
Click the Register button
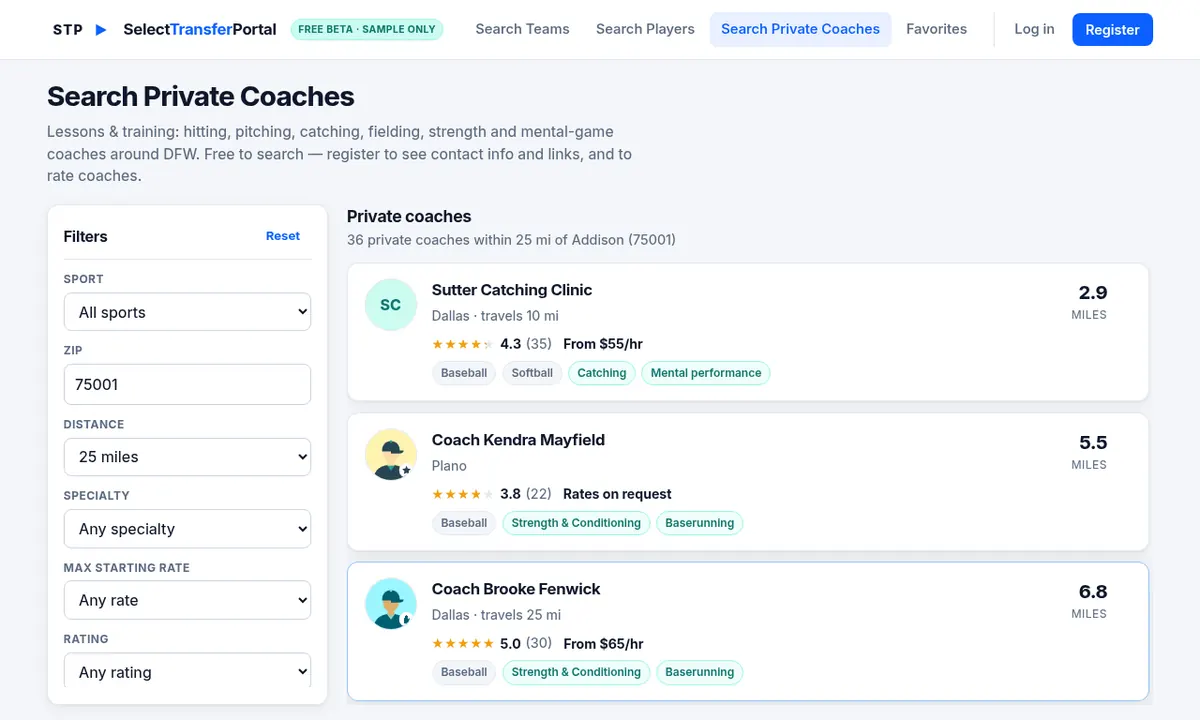click(x=1112, y=30)
